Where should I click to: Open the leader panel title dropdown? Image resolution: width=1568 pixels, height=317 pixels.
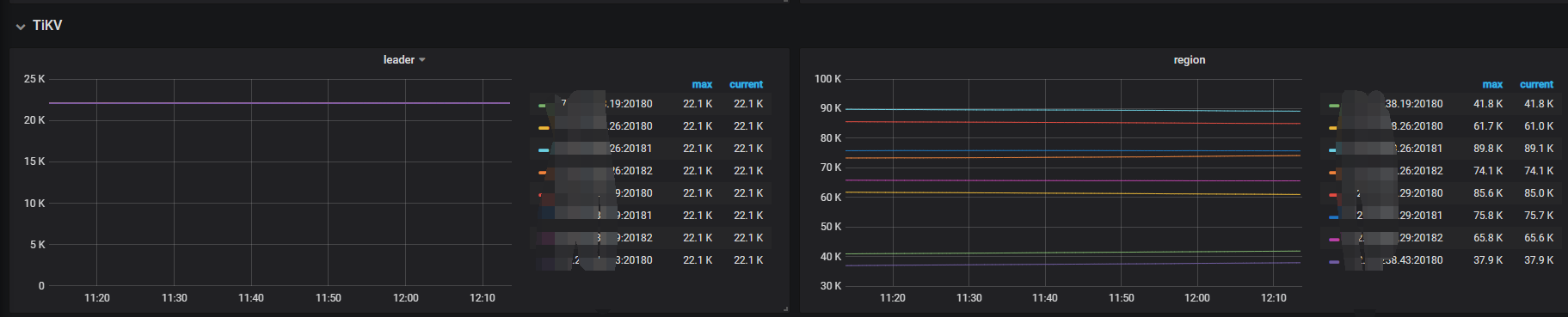tap(404, 60)
